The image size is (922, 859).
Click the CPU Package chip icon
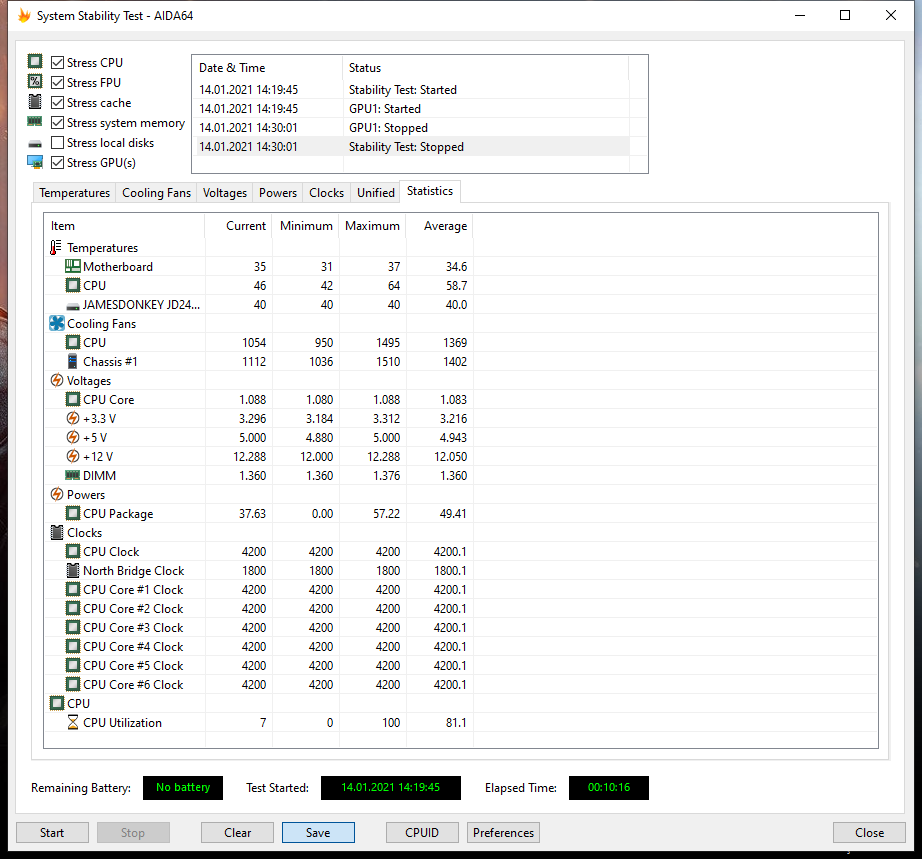click(x=72, y=513)
